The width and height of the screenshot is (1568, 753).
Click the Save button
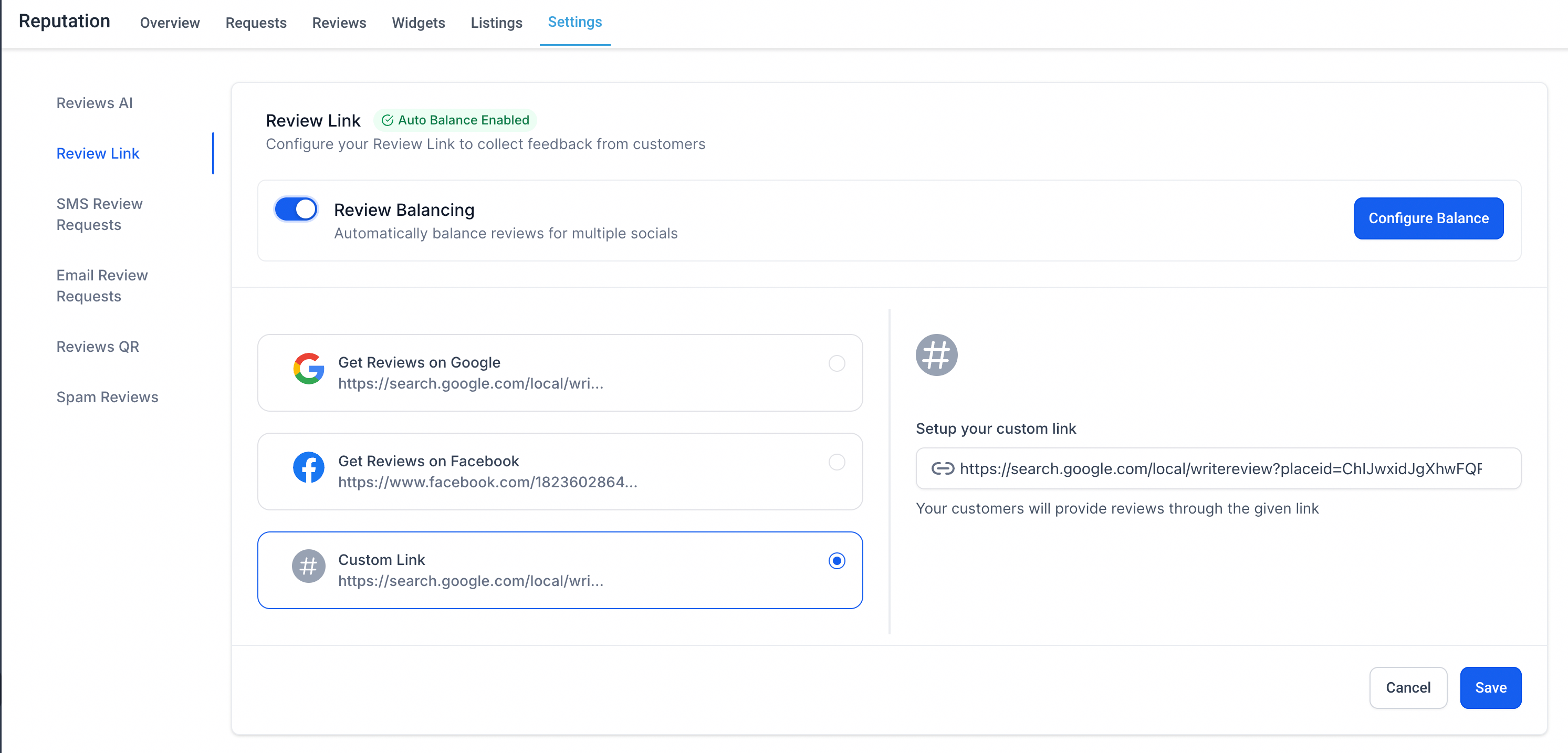[1490, 687]
